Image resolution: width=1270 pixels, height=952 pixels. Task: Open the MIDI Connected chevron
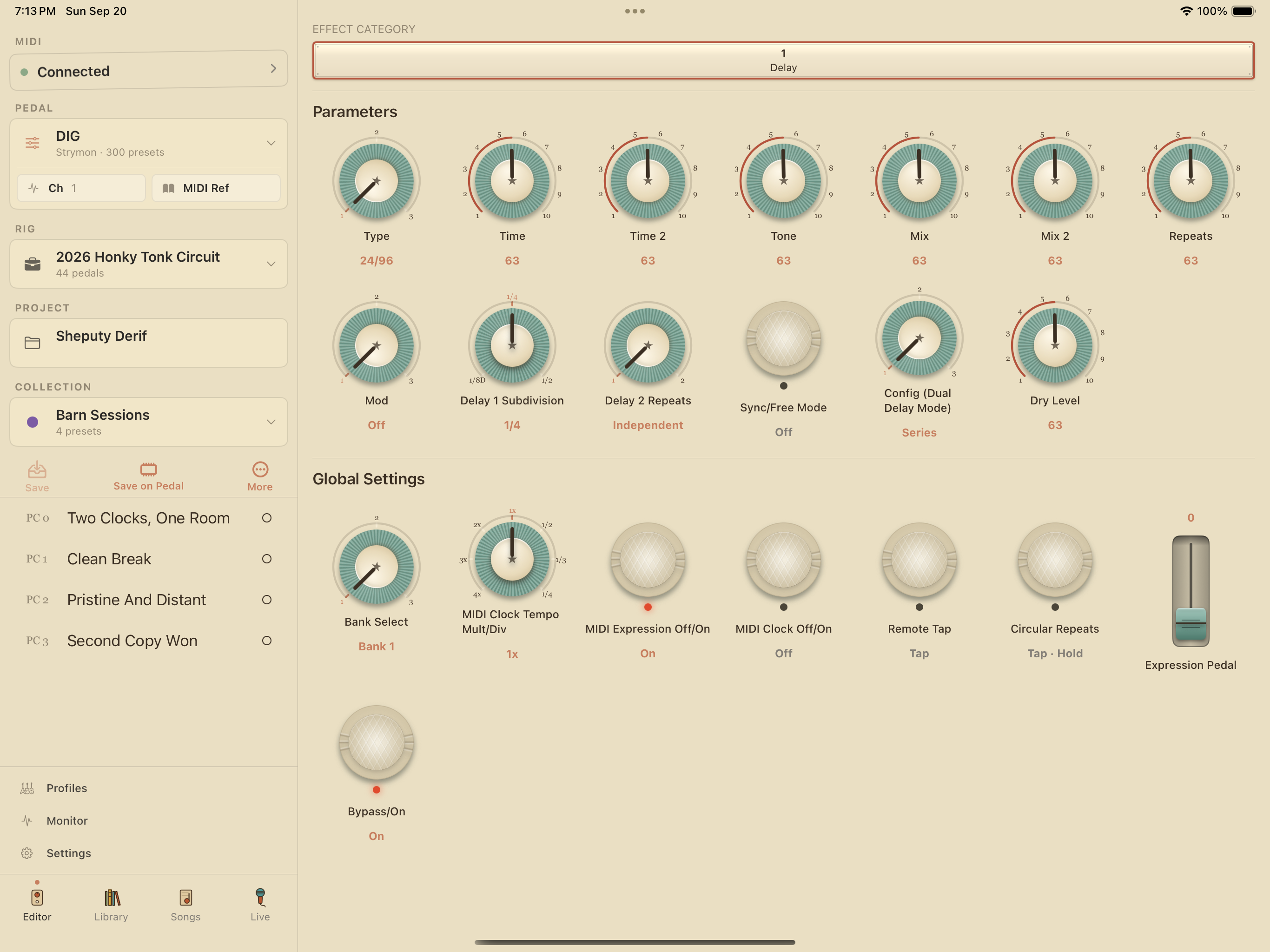[273, 69]
